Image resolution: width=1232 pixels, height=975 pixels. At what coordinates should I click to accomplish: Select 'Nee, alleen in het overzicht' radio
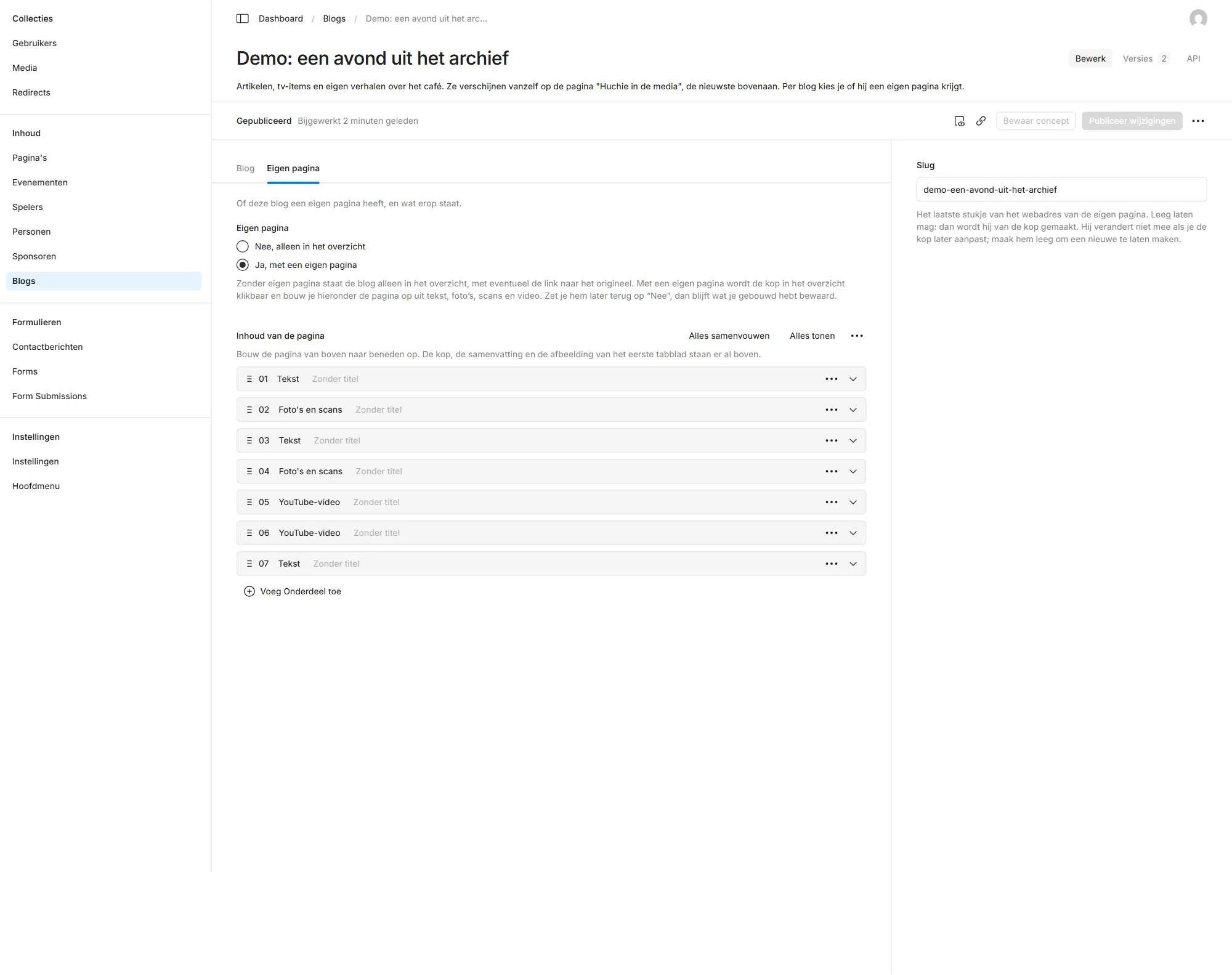(243, 246)
